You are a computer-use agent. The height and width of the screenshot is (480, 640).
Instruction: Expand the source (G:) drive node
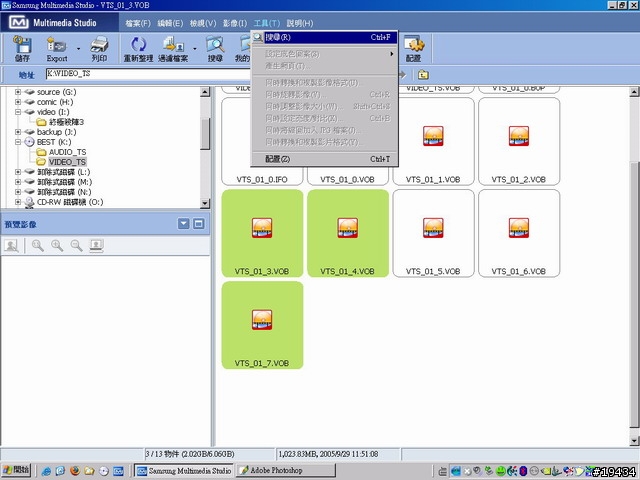(18, 92)
